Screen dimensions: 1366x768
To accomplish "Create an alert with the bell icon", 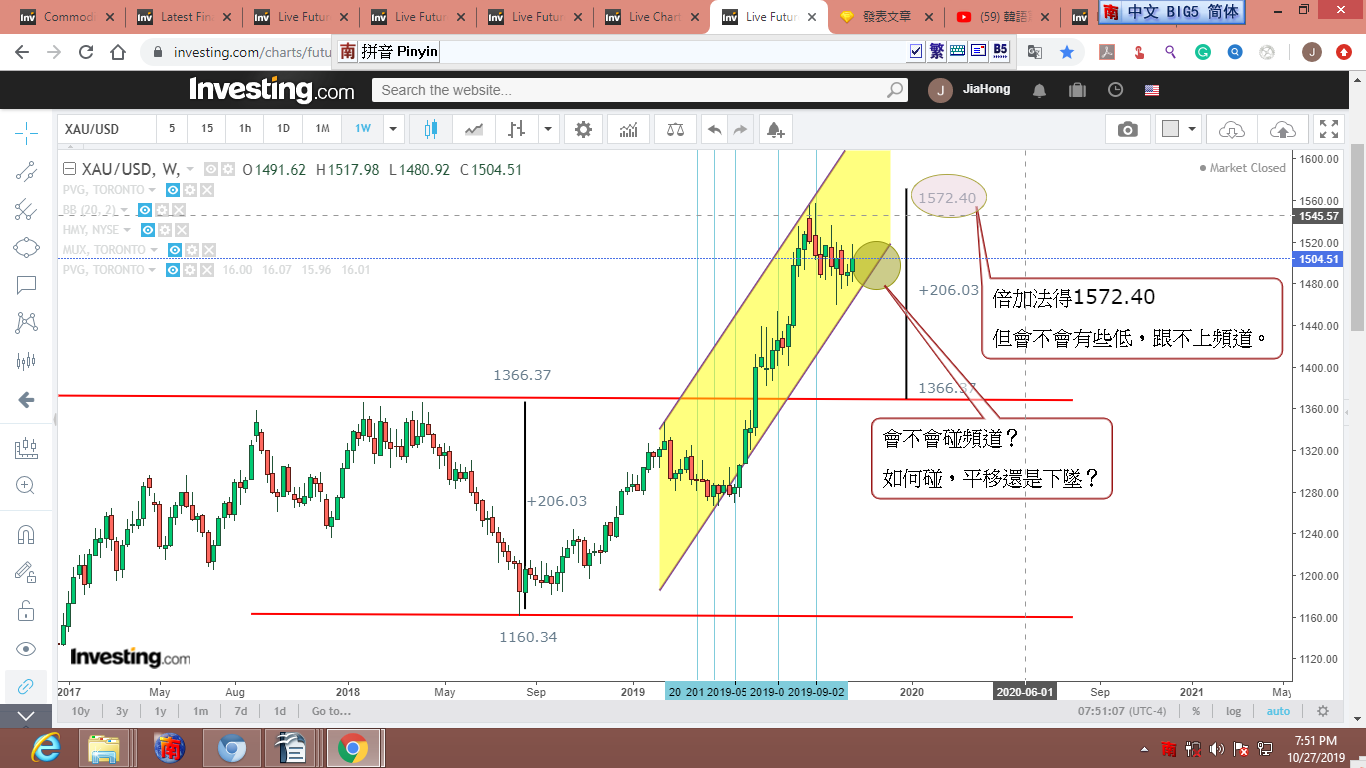I will click(775, 129).
